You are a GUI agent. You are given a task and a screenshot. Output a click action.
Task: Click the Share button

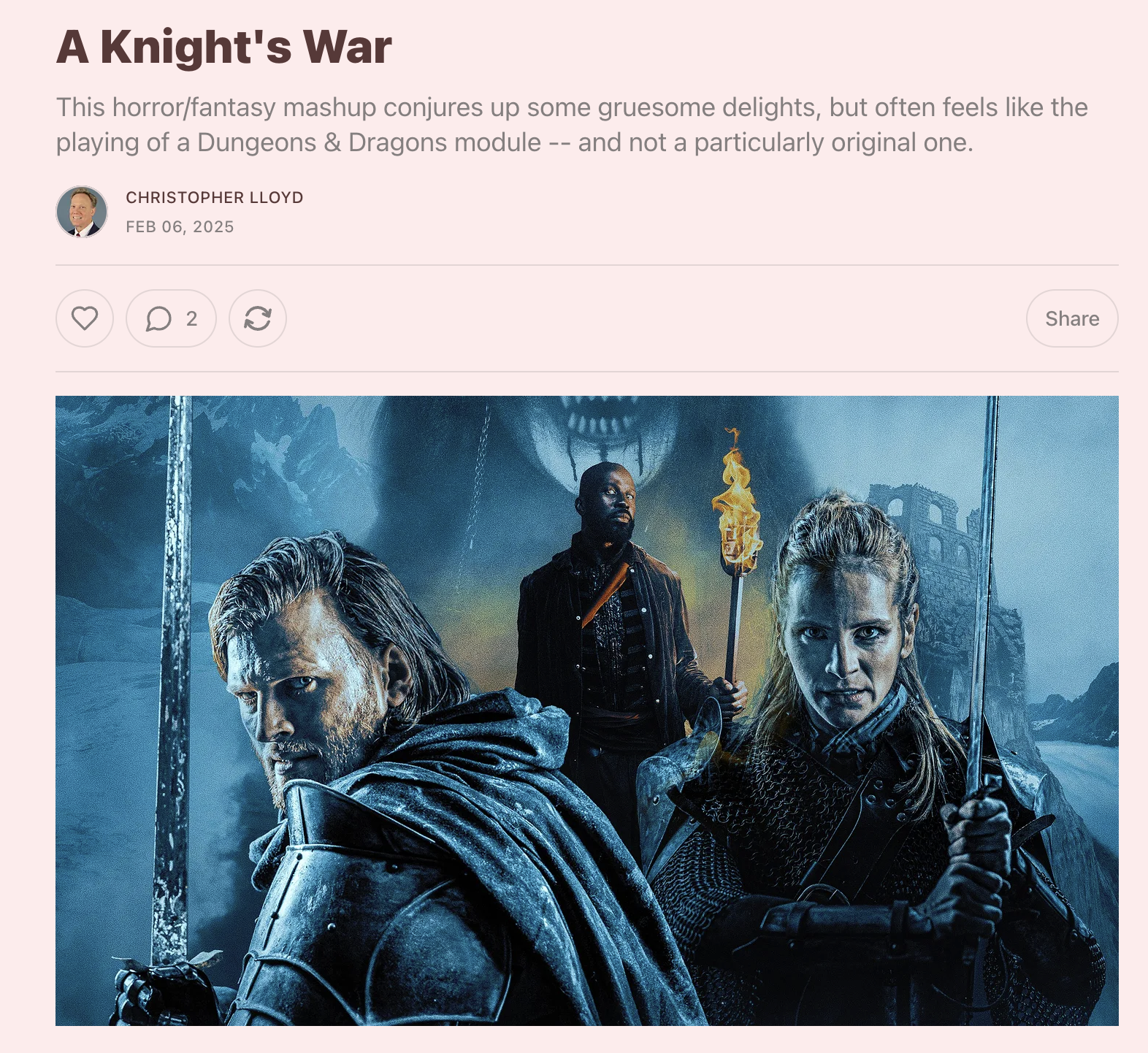(x=1072, y=318)
